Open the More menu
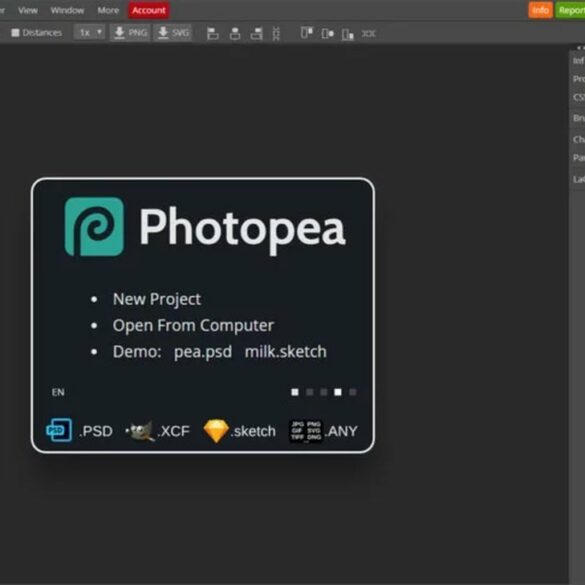Viewport: 585px width, 585px height. (108, 10)
